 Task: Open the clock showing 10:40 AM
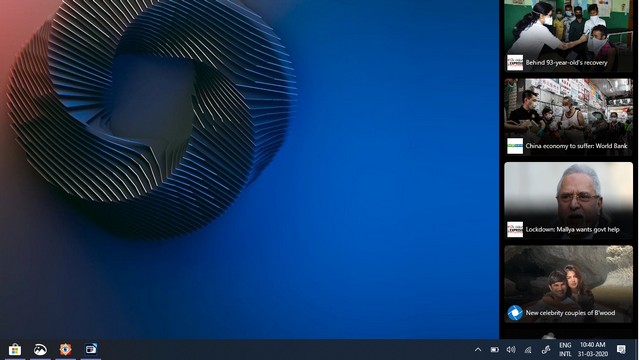(x=593, y=349)
